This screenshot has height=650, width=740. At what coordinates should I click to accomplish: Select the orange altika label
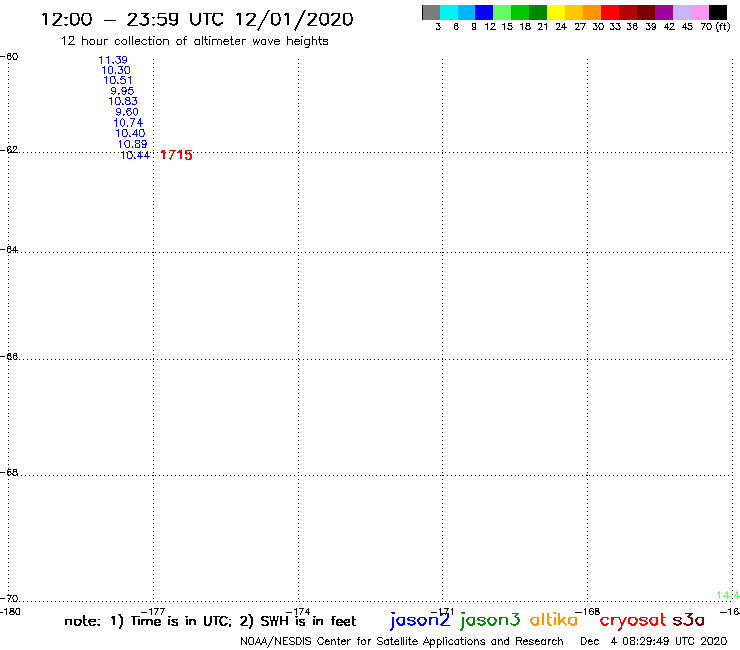(554, 619)
